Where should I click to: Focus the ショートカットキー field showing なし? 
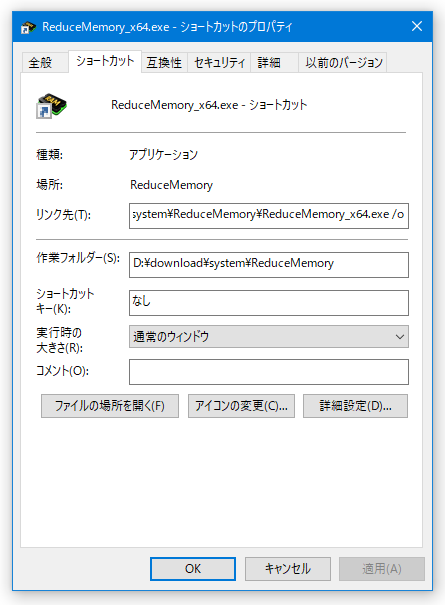click(269, 303)
